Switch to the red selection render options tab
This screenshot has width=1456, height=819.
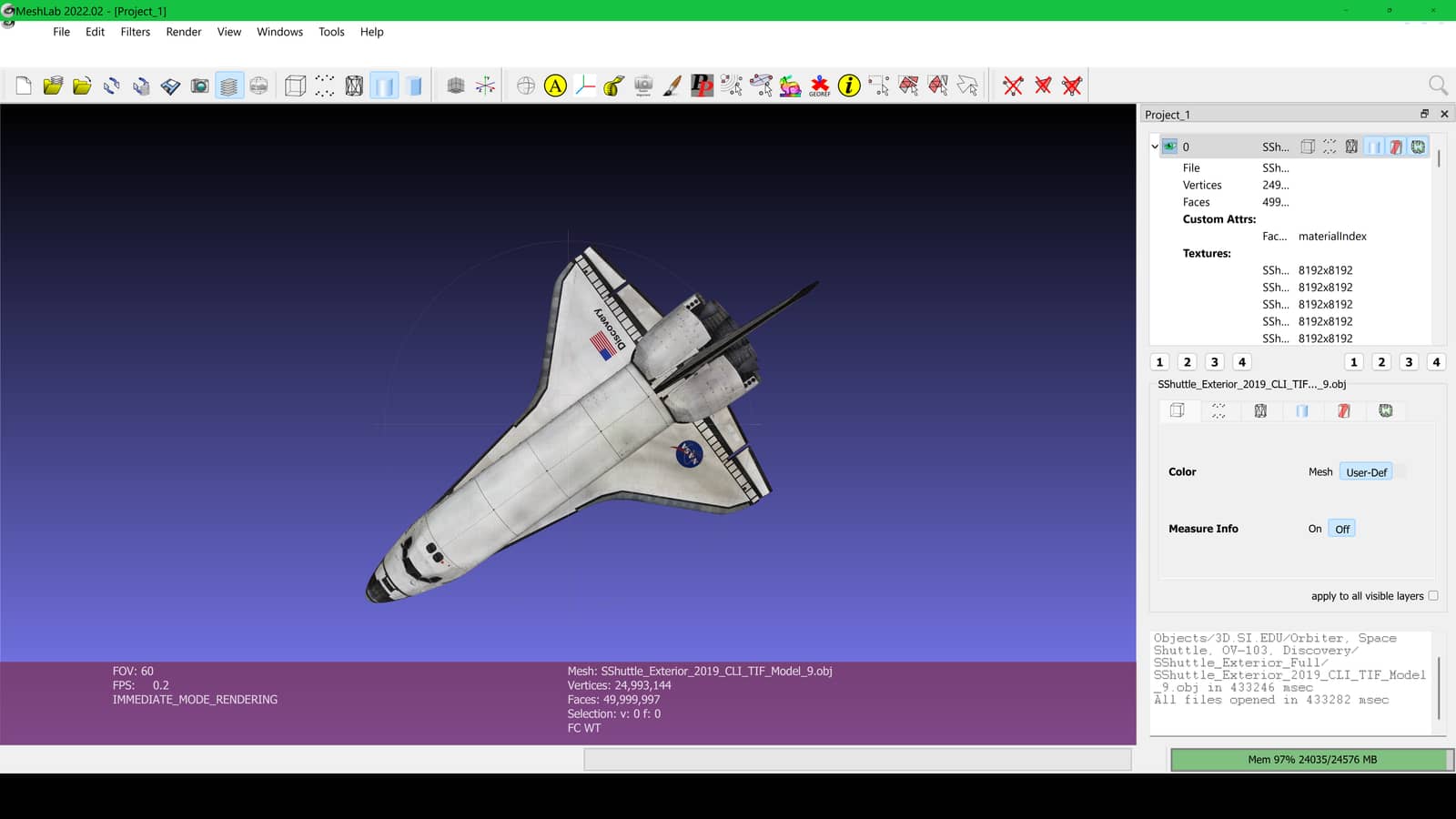click(x=1344, y=411)
